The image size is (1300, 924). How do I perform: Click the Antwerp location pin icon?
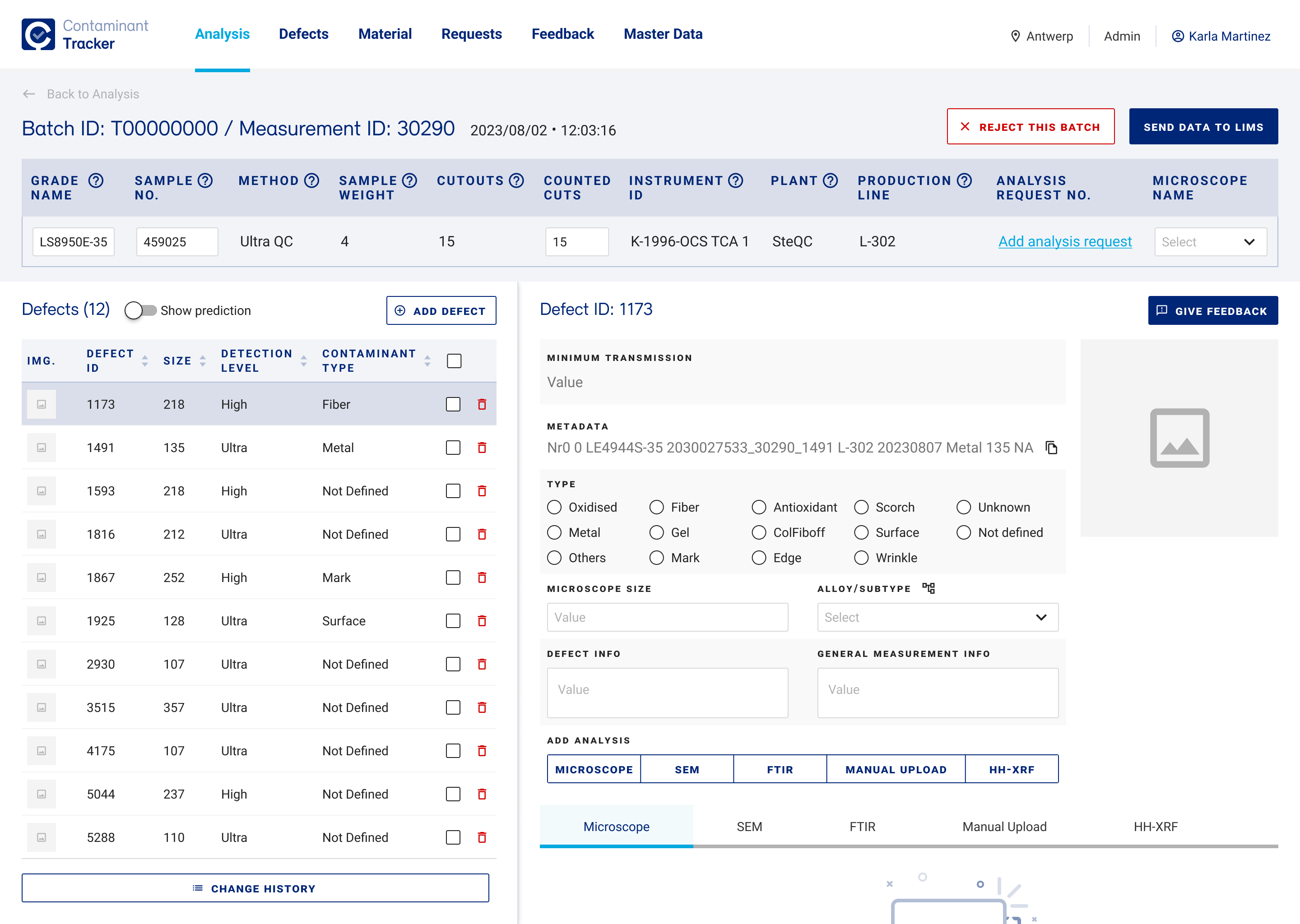[x=1015, y=37]
